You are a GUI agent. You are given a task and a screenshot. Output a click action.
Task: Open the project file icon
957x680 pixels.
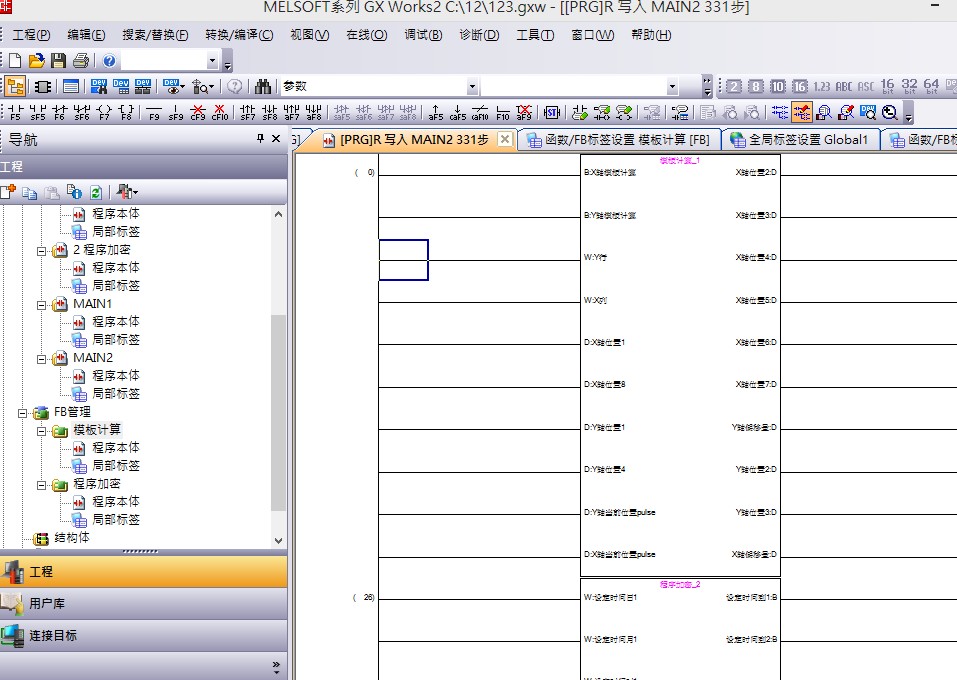coord(37,61)
